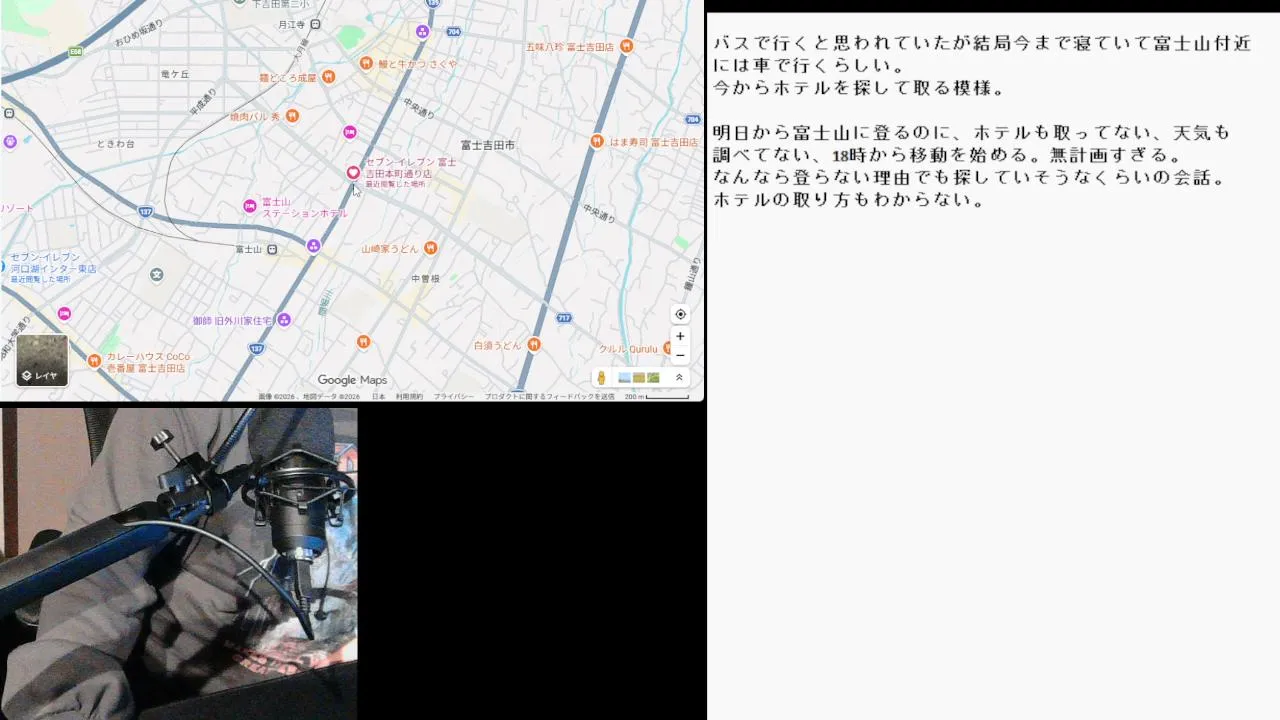Select the purple pin above 鰻と牛かつ さくや
The image size is (1280, 720).
[x=422, y=31]
